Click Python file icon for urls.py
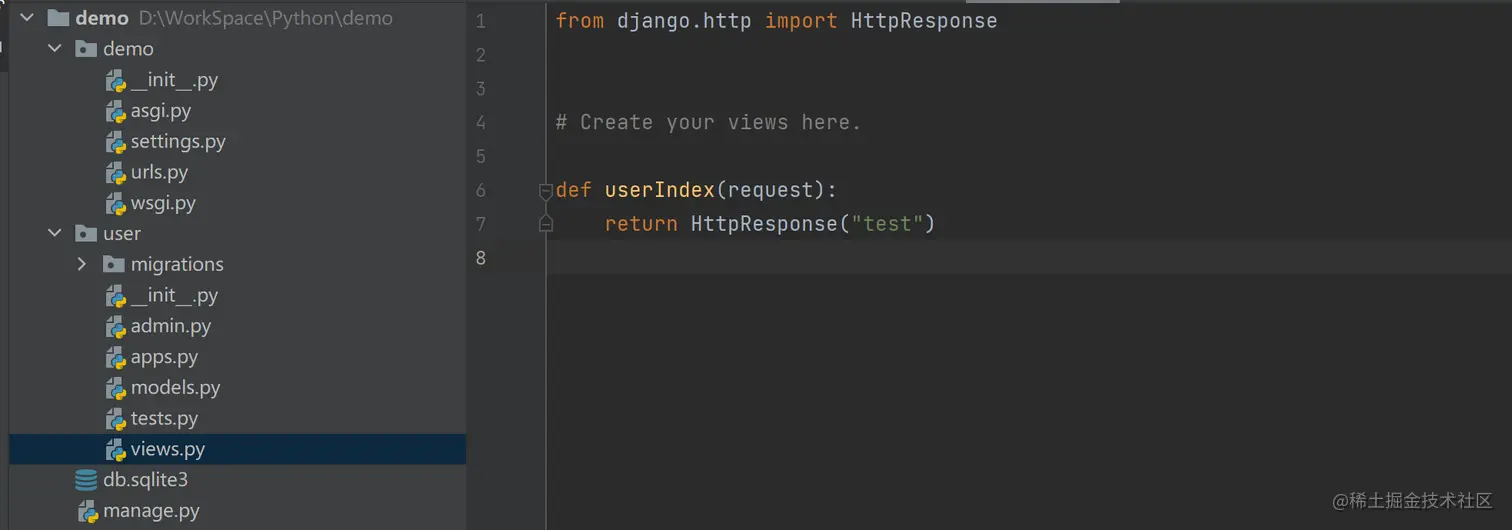This screenshot has height=530, width=1512. 115,173
